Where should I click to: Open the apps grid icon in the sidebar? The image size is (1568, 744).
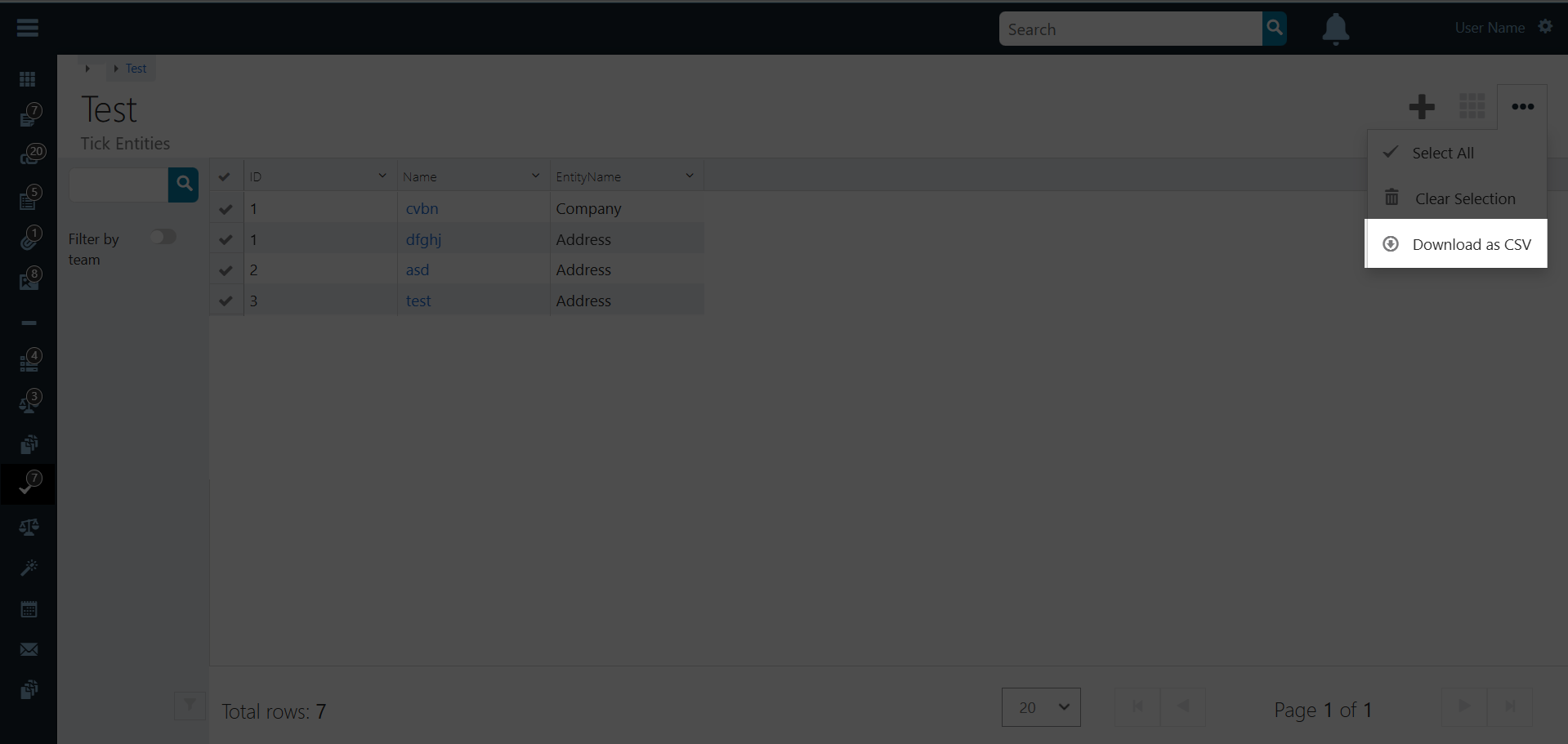pos(29,79)
